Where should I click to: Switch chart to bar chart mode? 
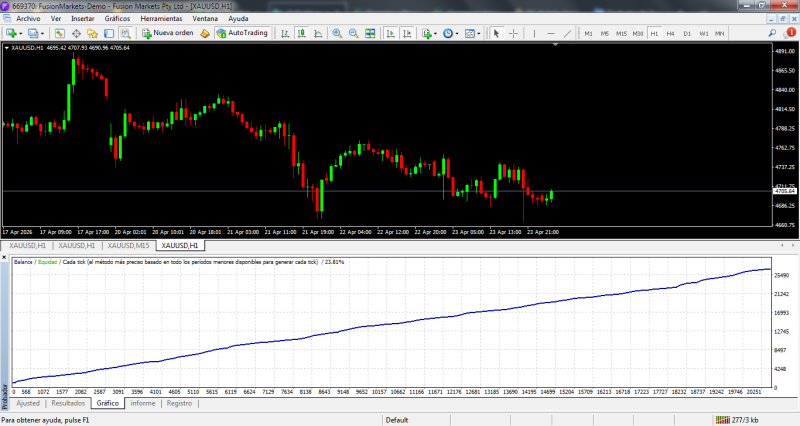pyautogui.click(x=285, y=33)
